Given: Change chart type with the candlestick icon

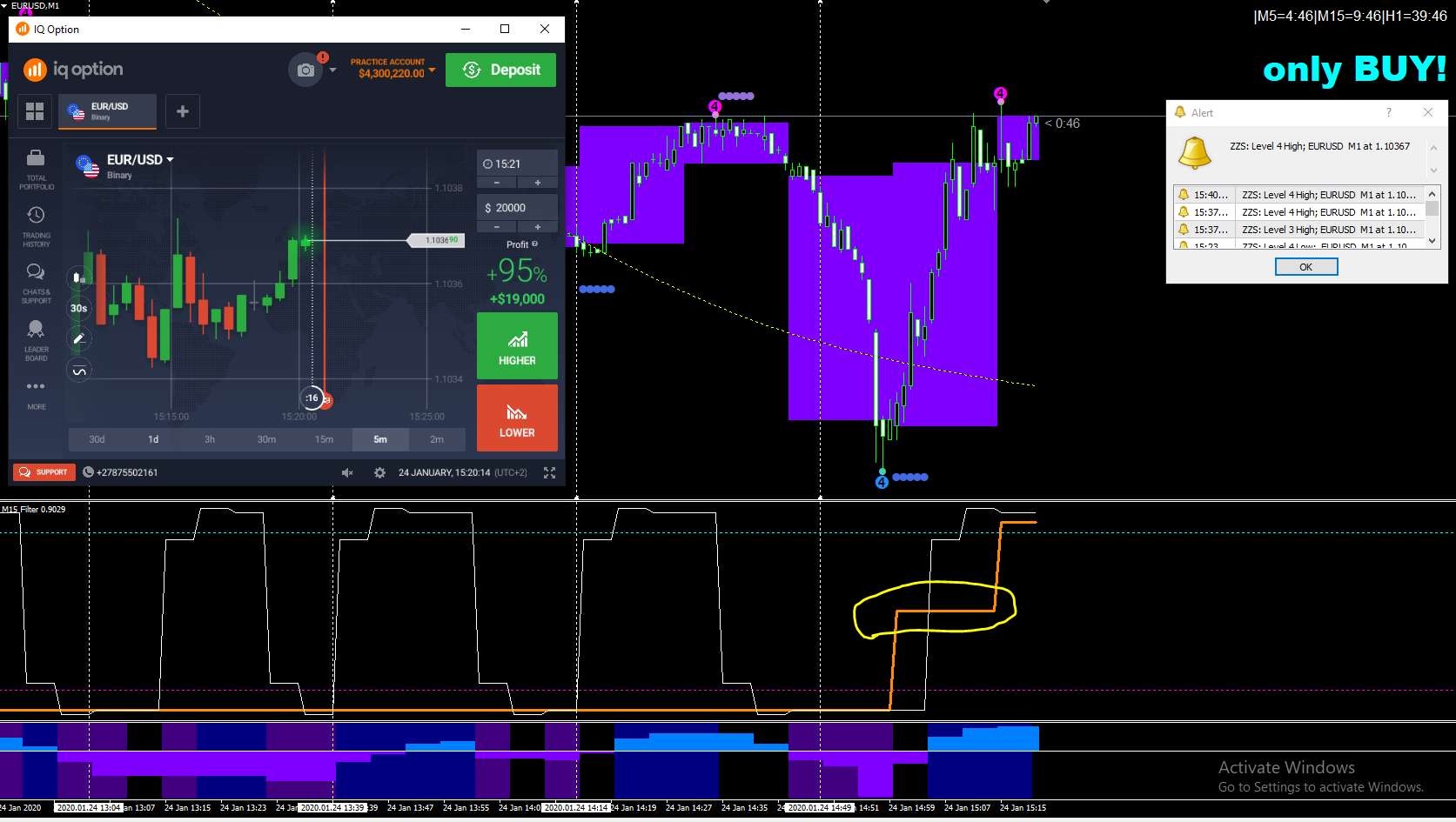Looking at the screenshot, I should pos(79,278).
